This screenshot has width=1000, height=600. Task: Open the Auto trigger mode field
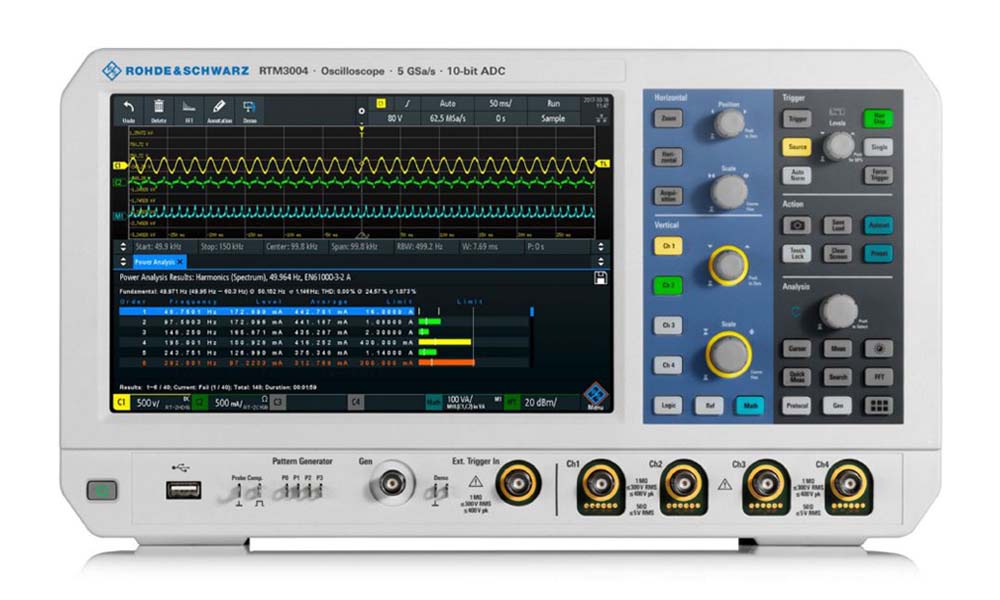tap(447, 103)
